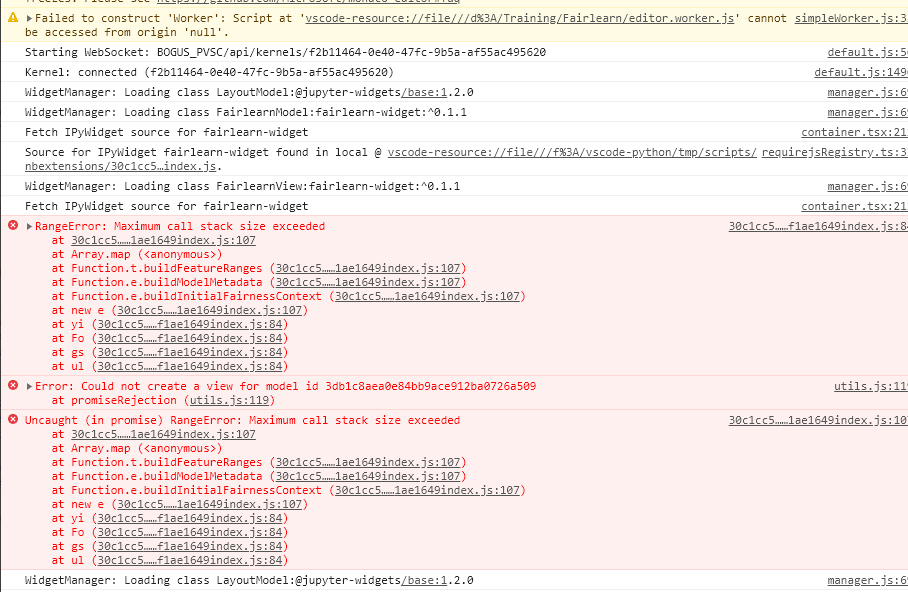Open buildInitialFairnessContext link in first RangeError
The width and height of the screenshot is (908, 592).
pos(427,296)
